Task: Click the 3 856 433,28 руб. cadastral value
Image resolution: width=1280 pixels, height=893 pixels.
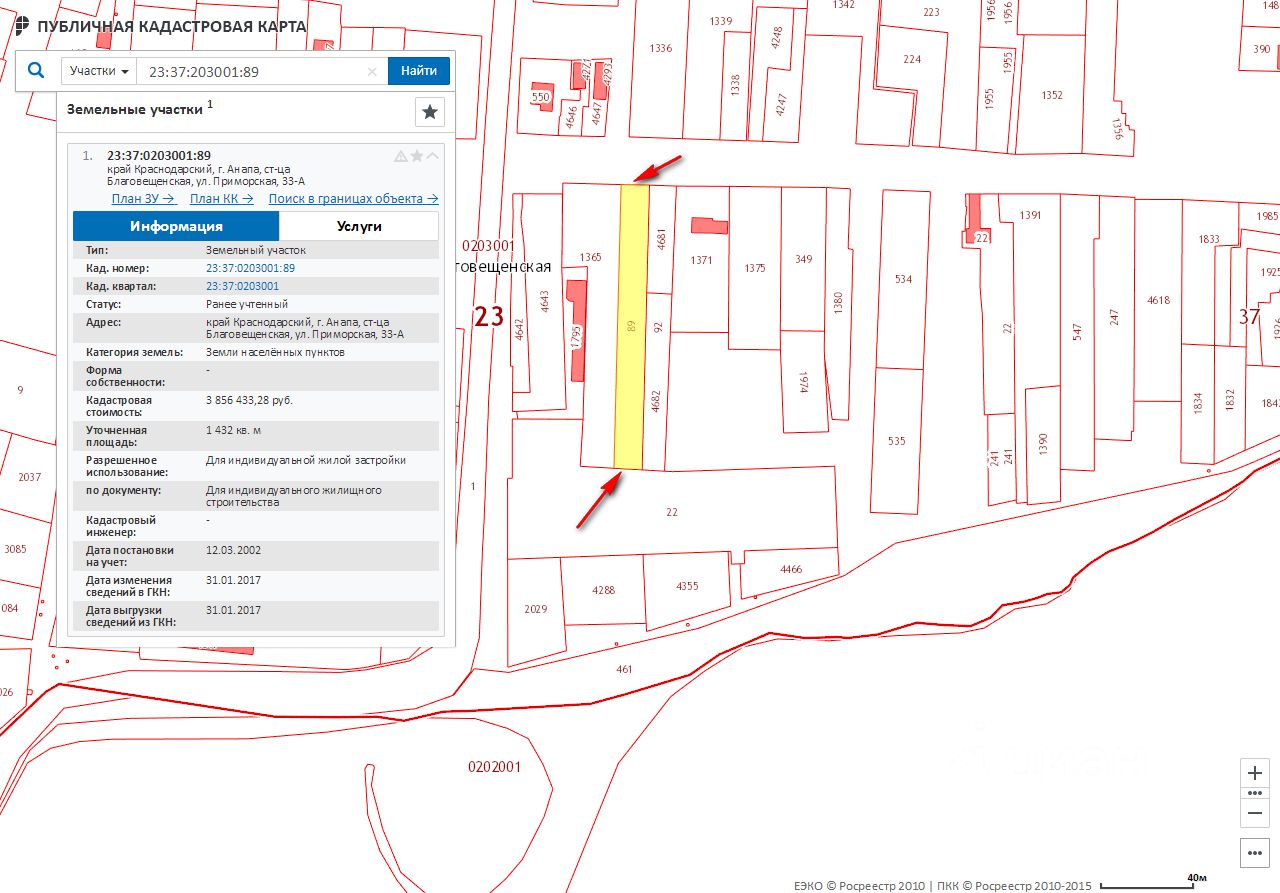Action: [x=249, y=400]
